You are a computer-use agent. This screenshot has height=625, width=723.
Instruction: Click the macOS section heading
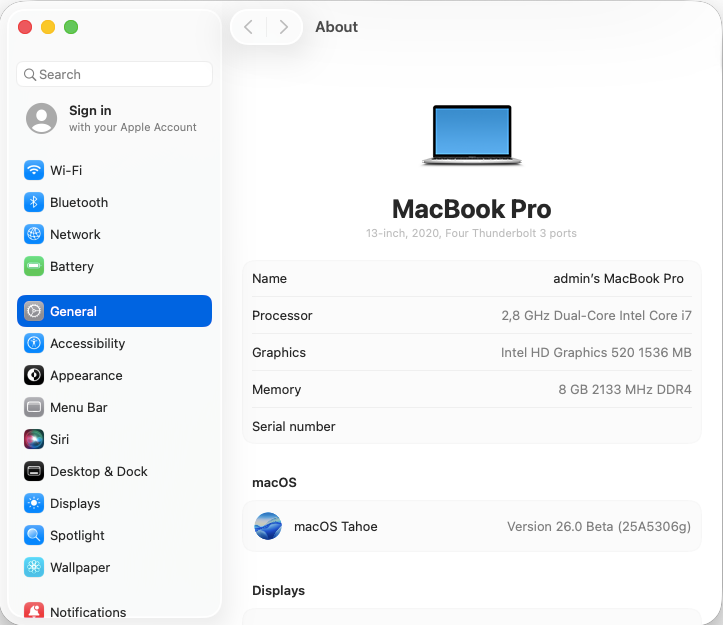[274, 482]
